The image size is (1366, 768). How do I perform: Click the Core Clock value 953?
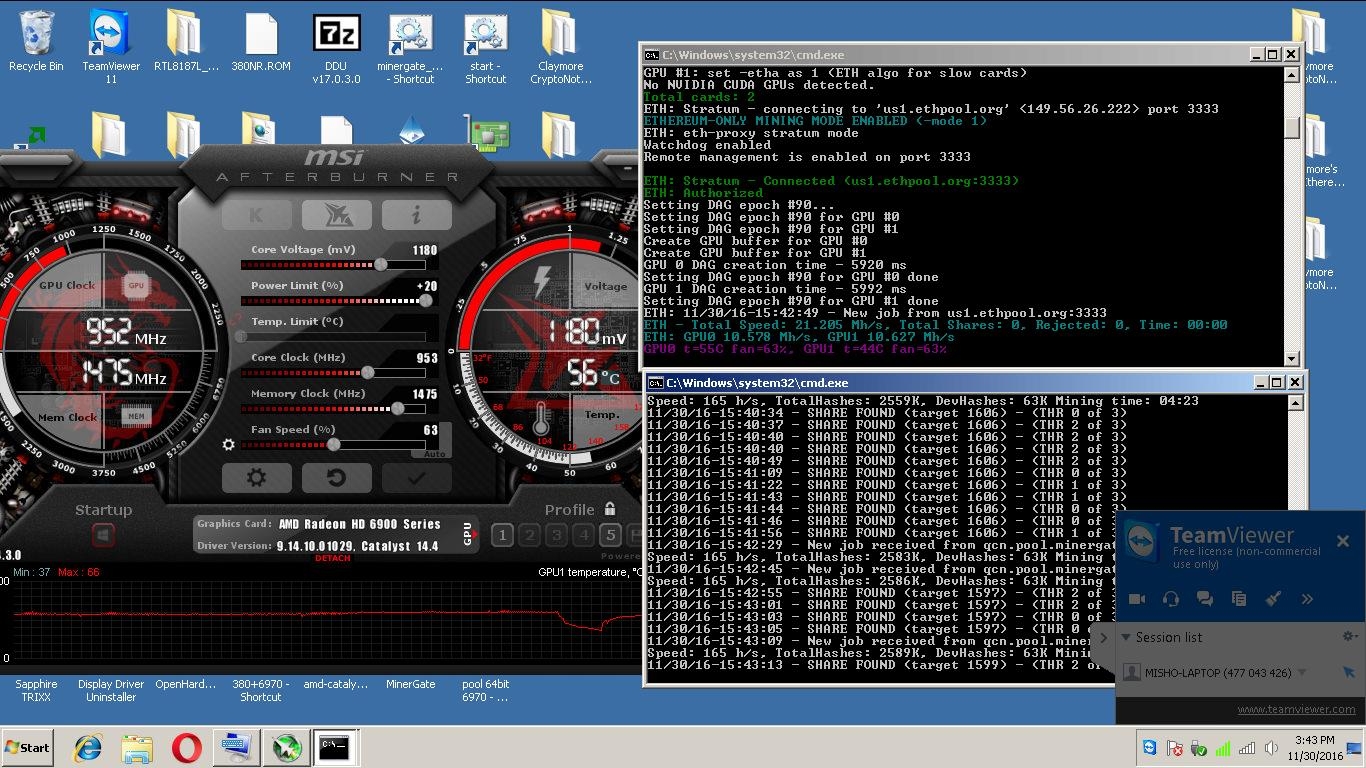tap(427, 358)
